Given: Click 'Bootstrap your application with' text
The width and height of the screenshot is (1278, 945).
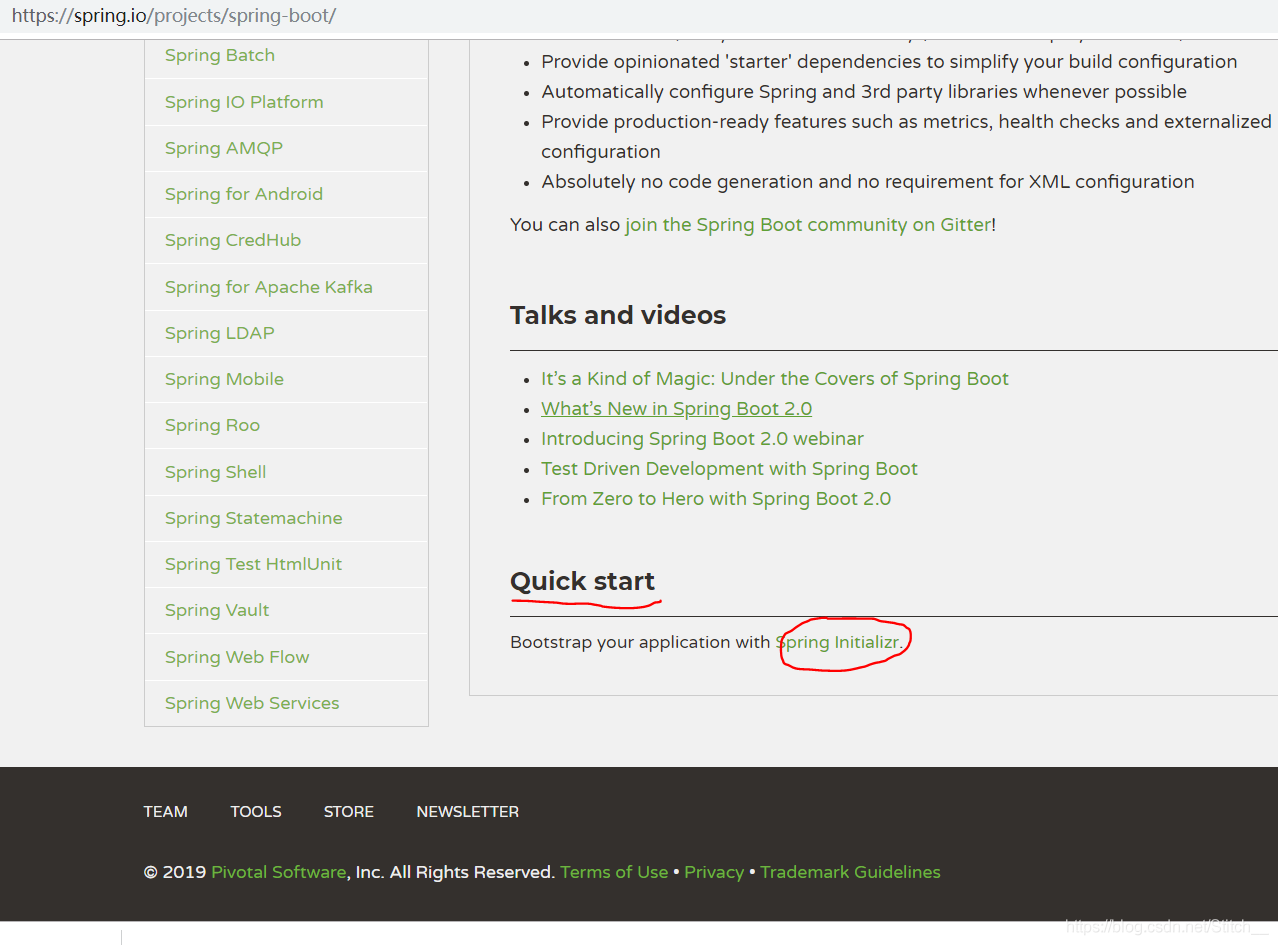Looking at the screenshot, I should 640,642.
